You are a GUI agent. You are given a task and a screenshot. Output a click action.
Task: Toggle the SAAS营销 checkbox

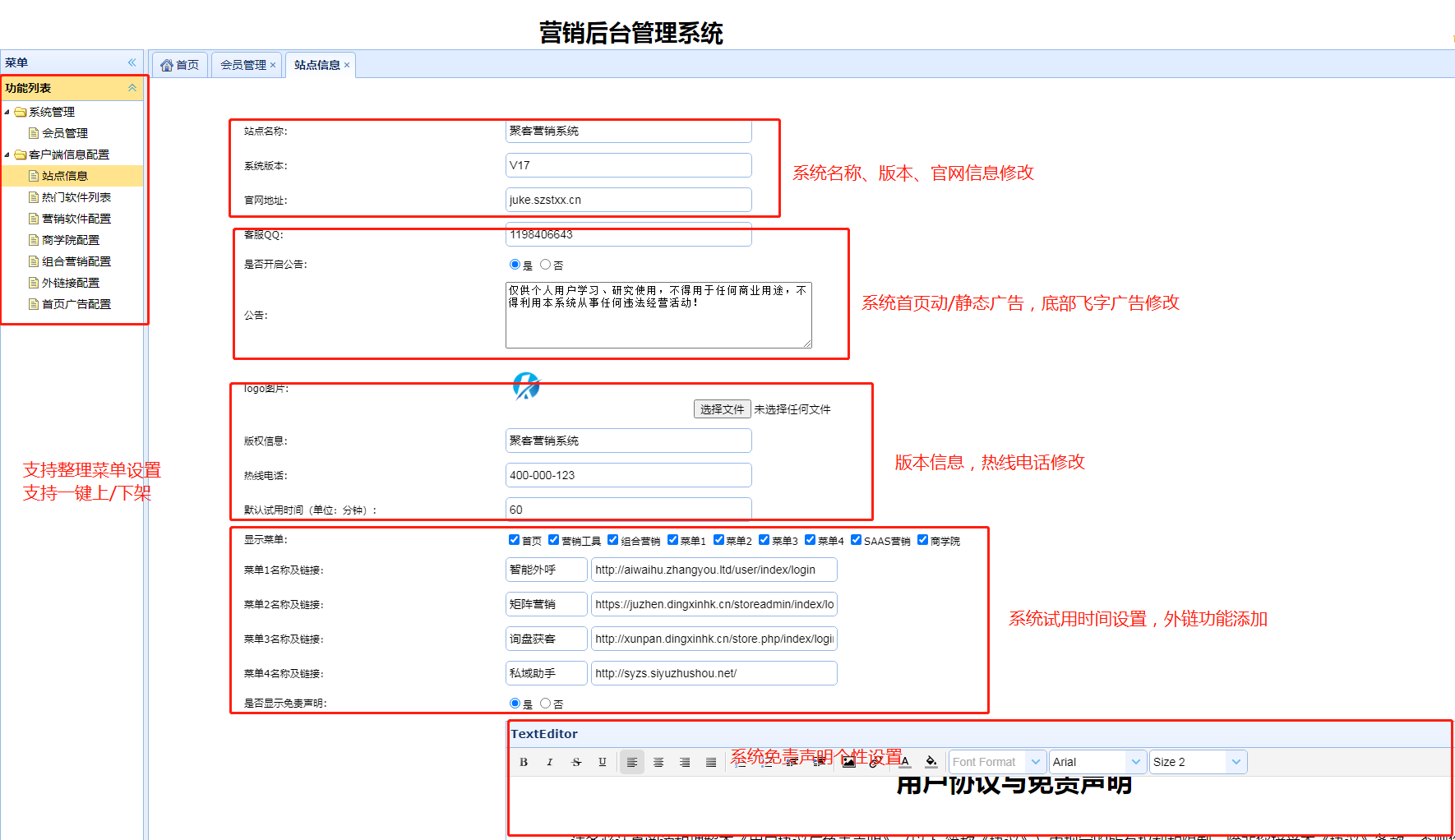[856, 540]
